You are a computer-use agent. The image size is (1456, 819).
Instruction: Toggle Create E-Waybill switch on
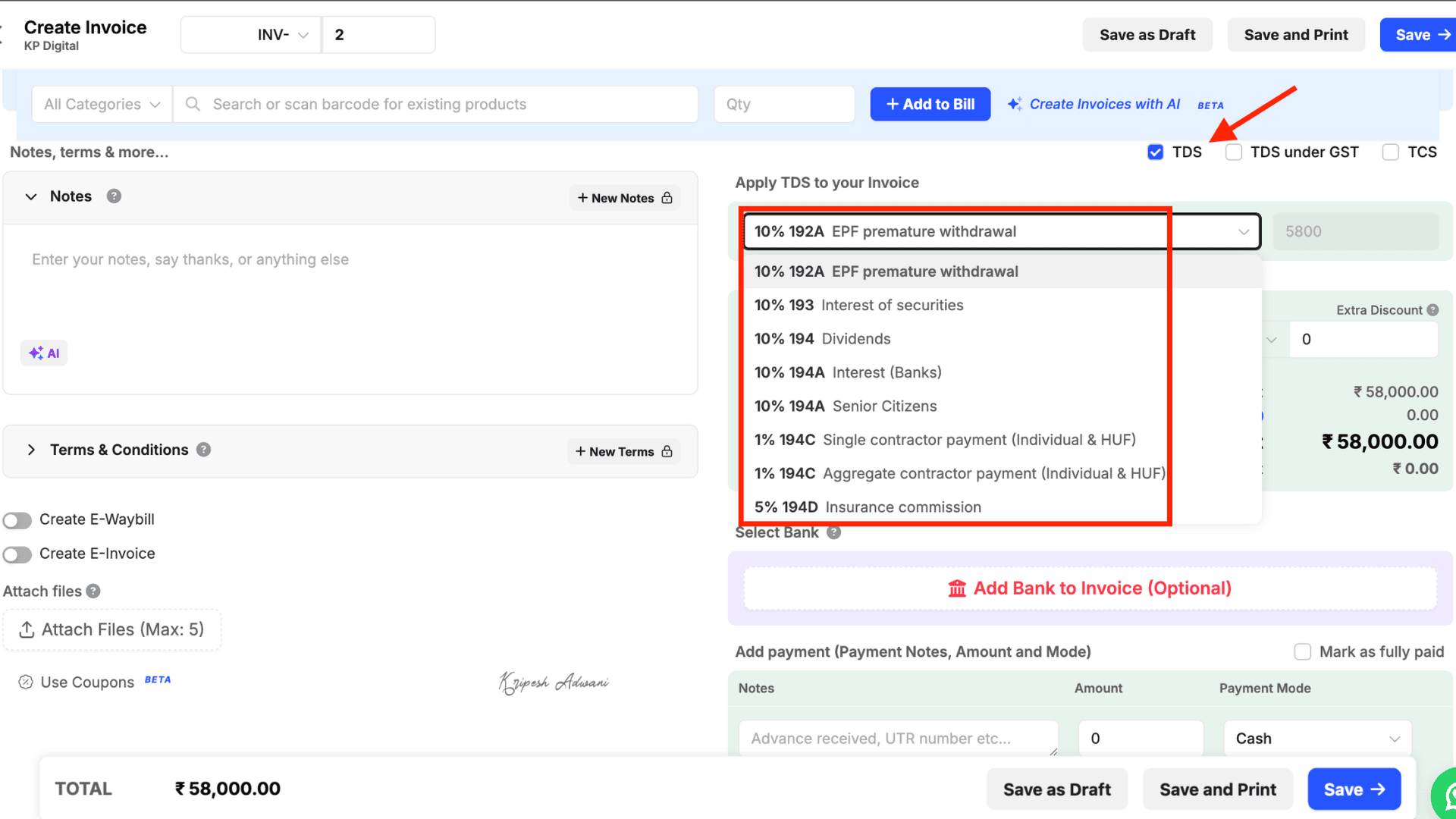coord(17,520)
